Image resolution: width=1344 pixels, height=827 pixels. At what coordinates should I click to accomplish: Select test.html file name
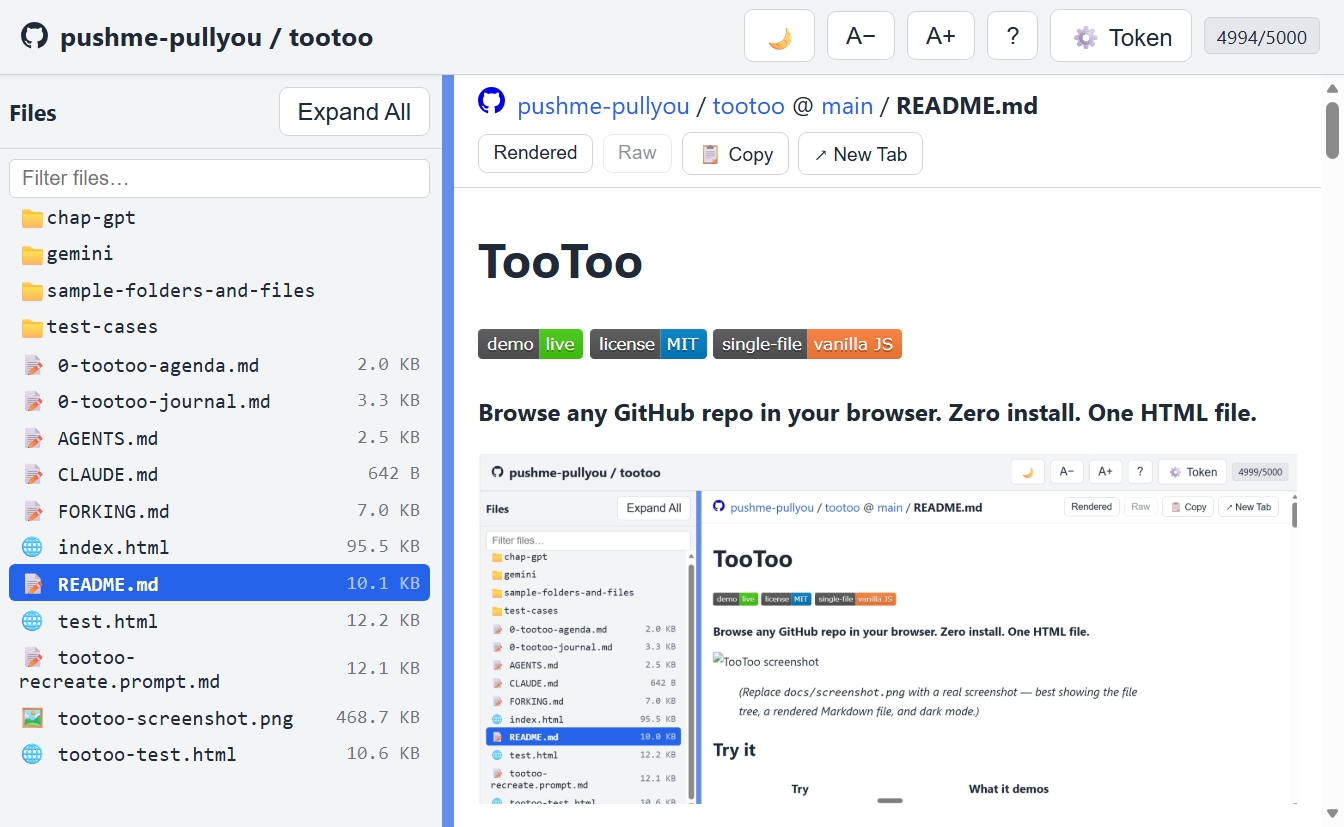[x=108, y=621]
